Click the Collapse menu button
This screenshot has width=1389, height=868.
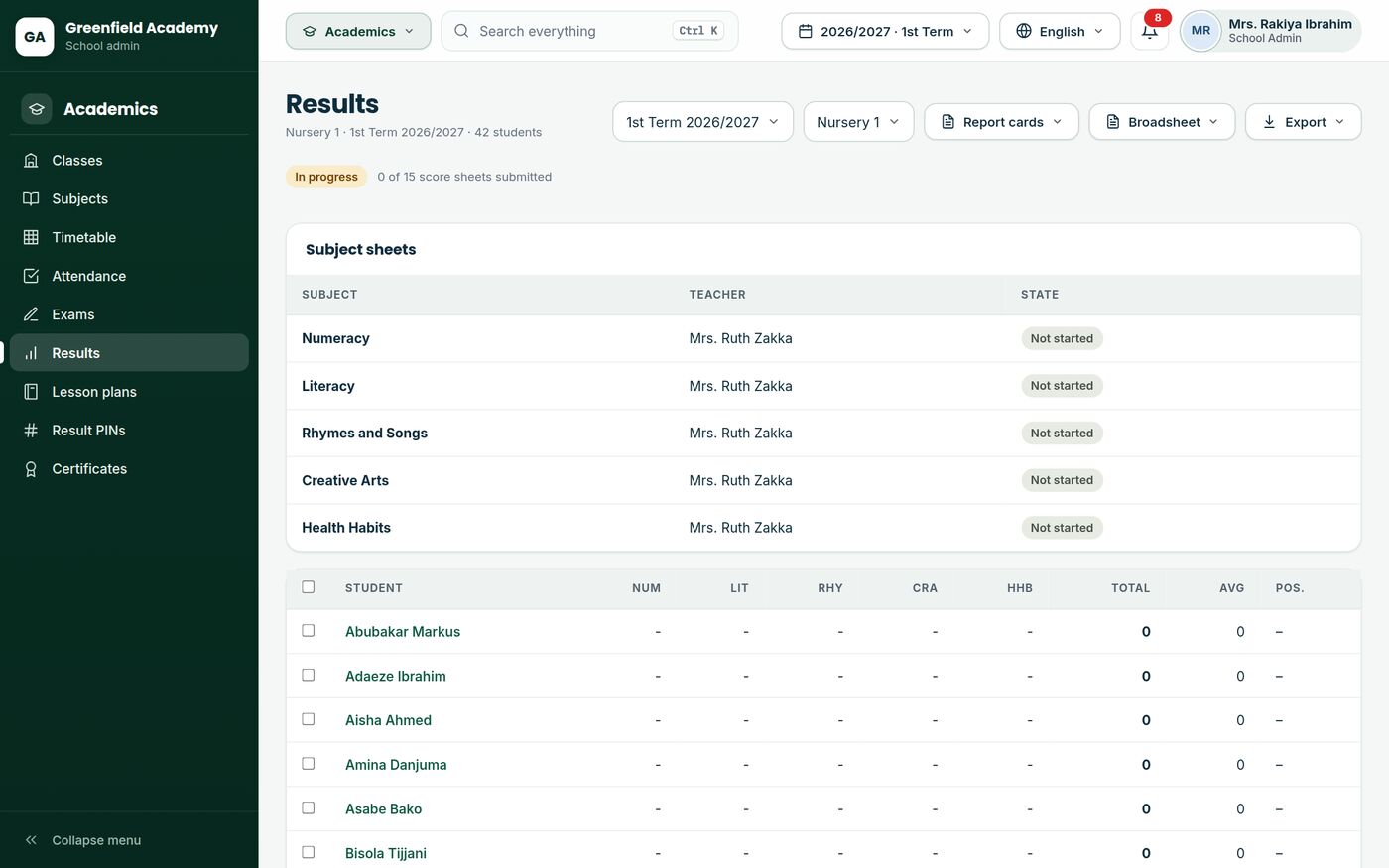129,840
